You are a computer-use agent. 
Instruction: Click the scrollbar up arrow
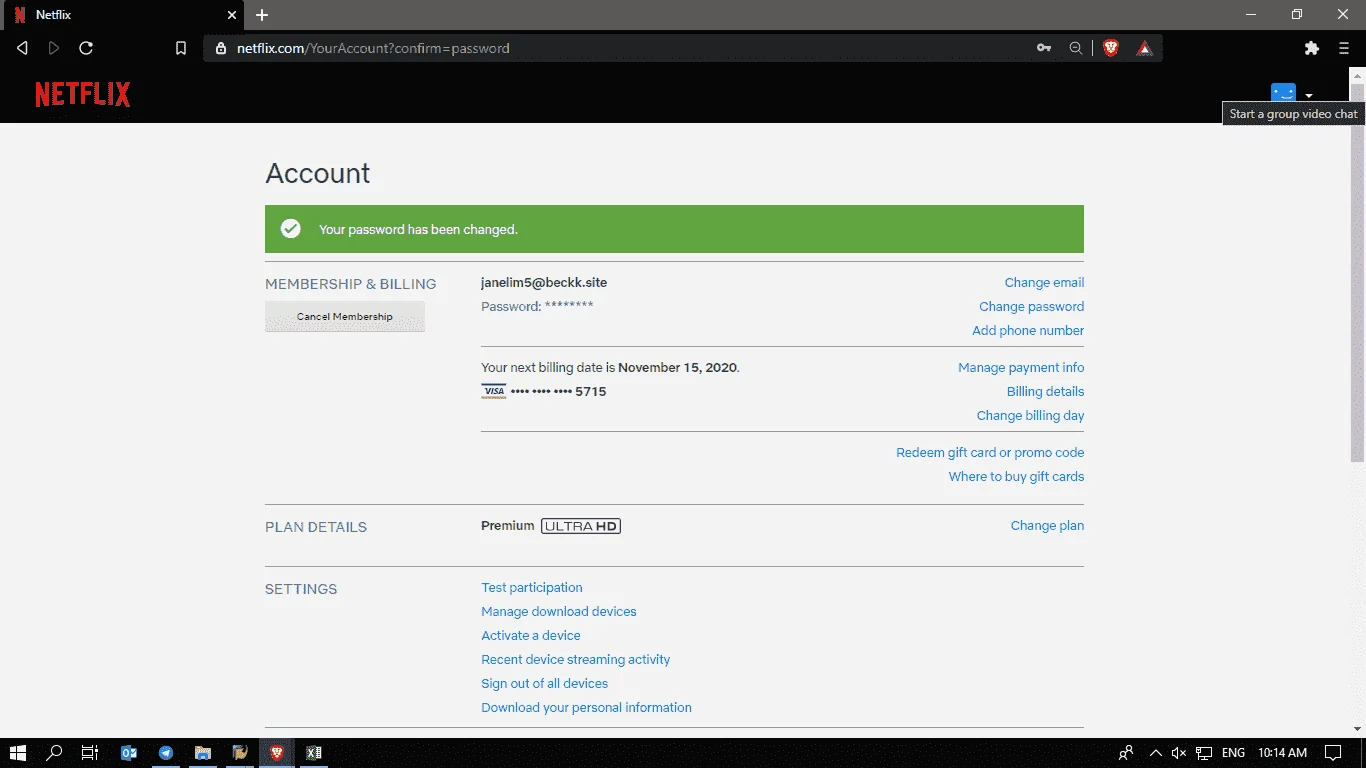[1357, 75]
